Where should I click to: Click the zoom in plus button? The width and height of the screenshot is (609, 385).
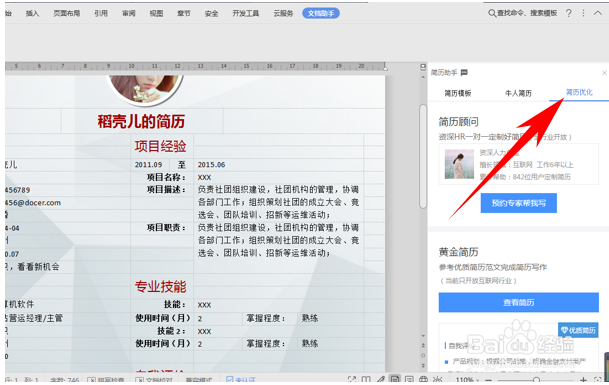(583, 380)
